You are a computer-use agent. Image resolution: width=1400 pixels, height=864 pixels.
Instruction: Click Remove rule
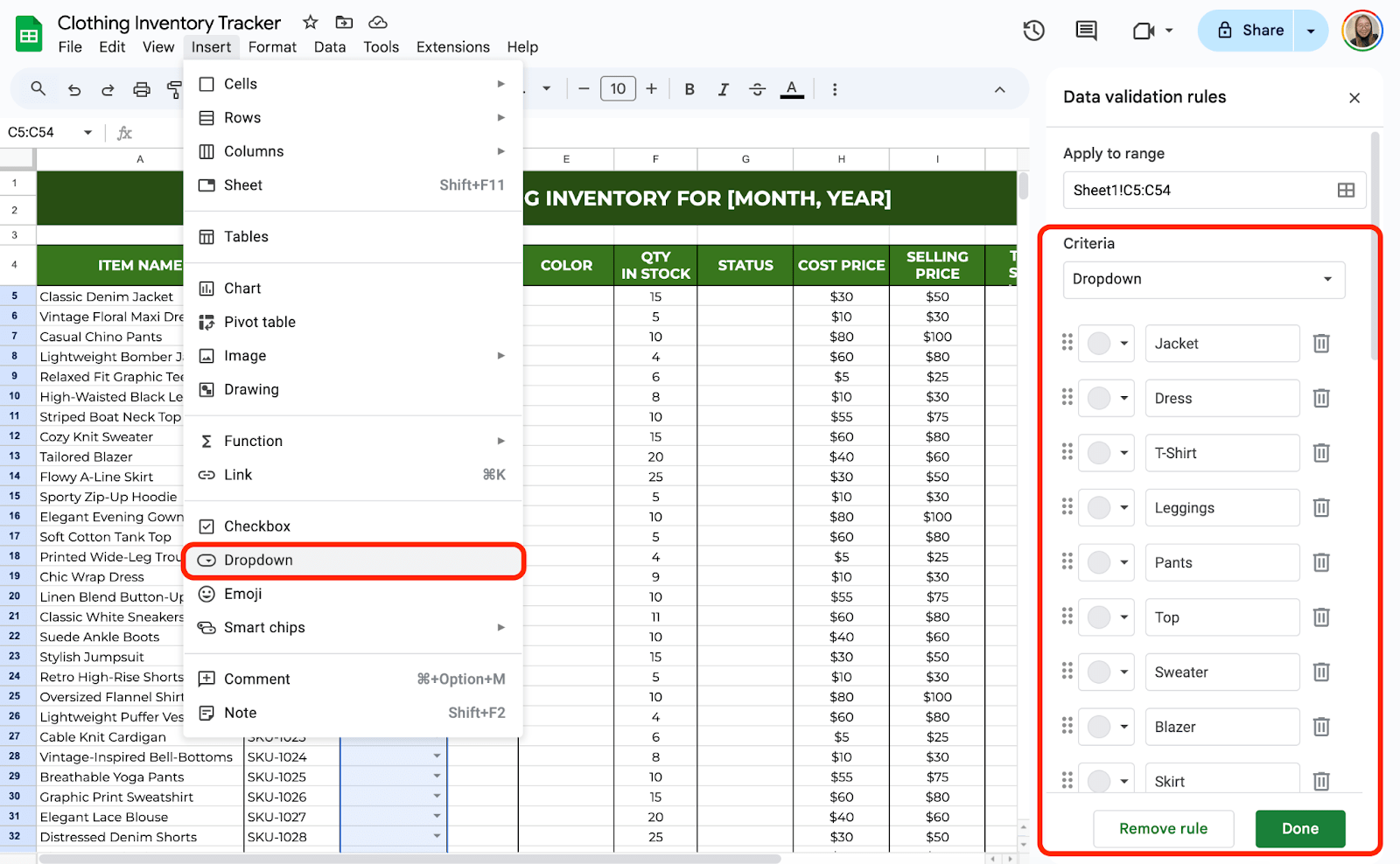(1164, 828)
